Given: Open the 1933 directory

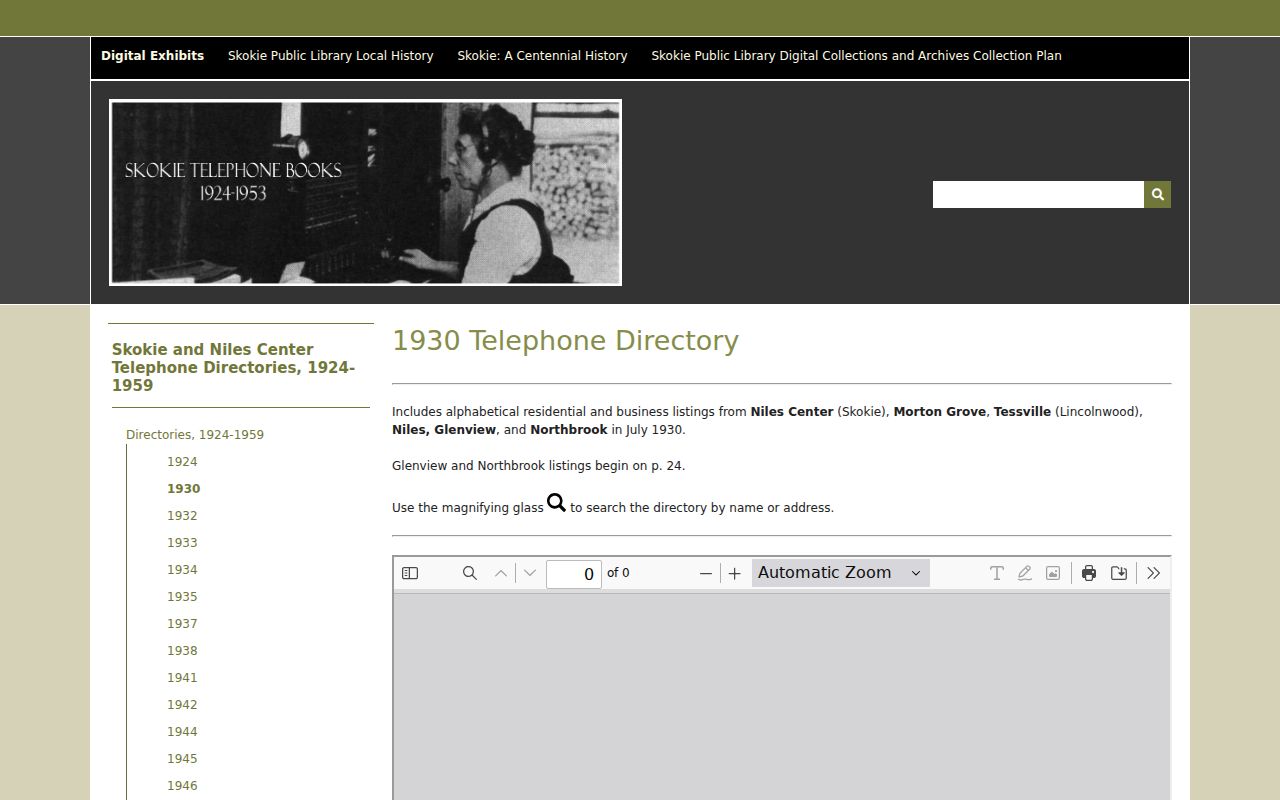Looking at the screenshot, I should pos(182,543).
